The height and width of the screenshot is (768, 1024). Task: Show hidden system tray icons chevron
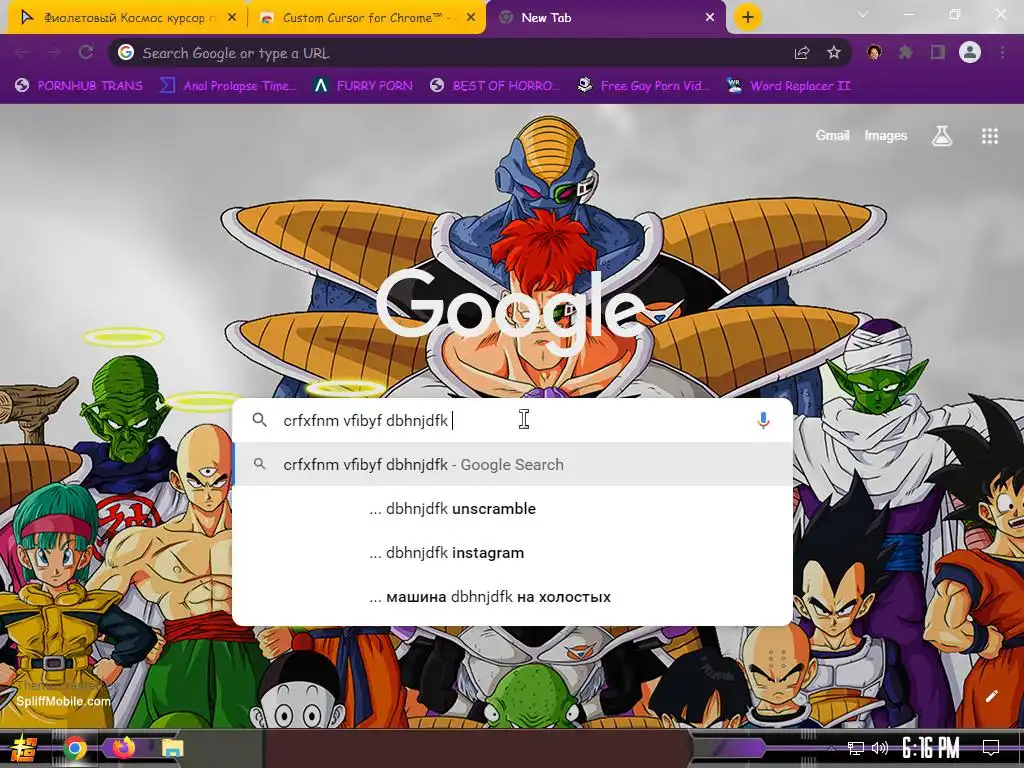pos(831,748)
